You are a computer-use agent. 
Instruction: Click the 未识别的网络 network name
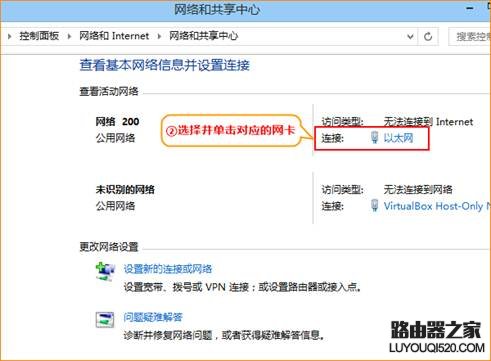125,190
